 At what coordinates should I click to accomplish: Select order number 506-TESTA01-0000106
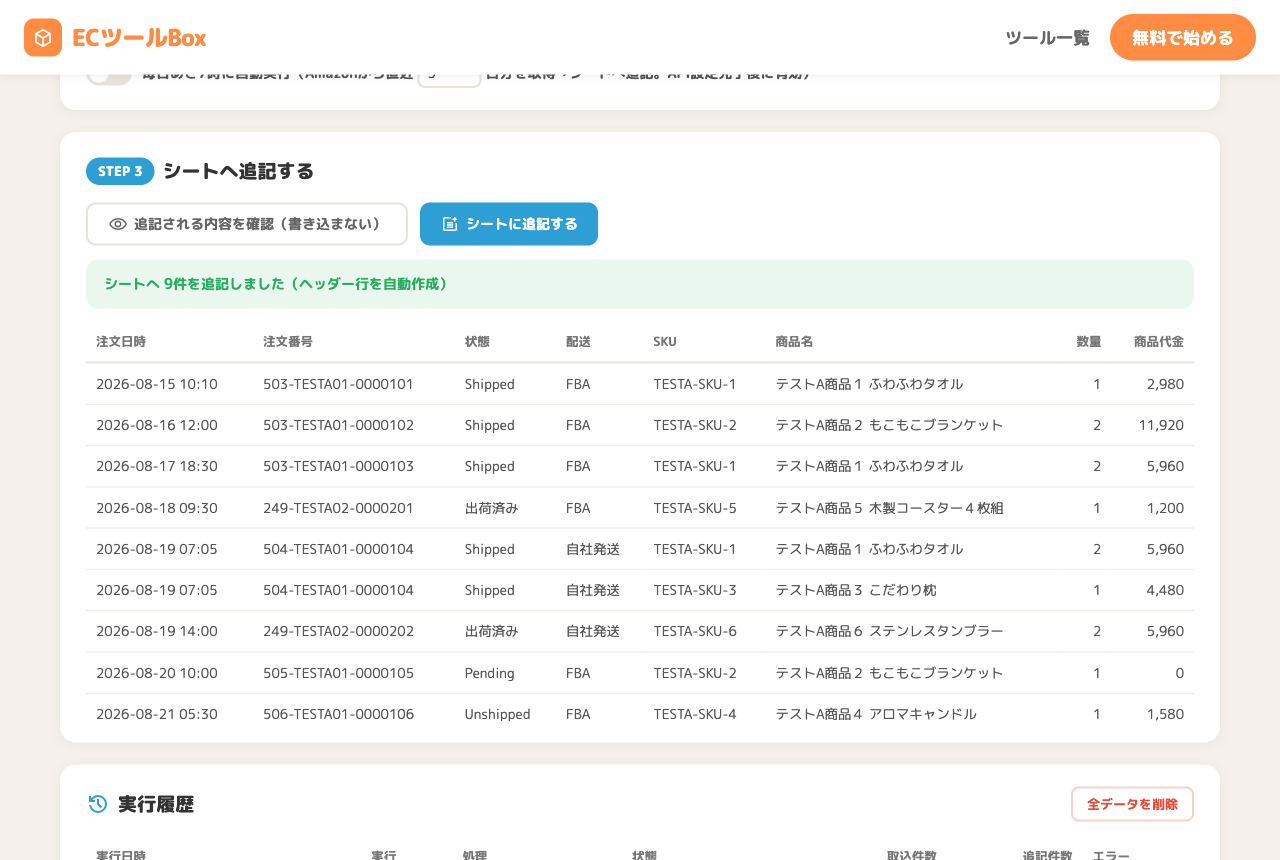(338, 714)
